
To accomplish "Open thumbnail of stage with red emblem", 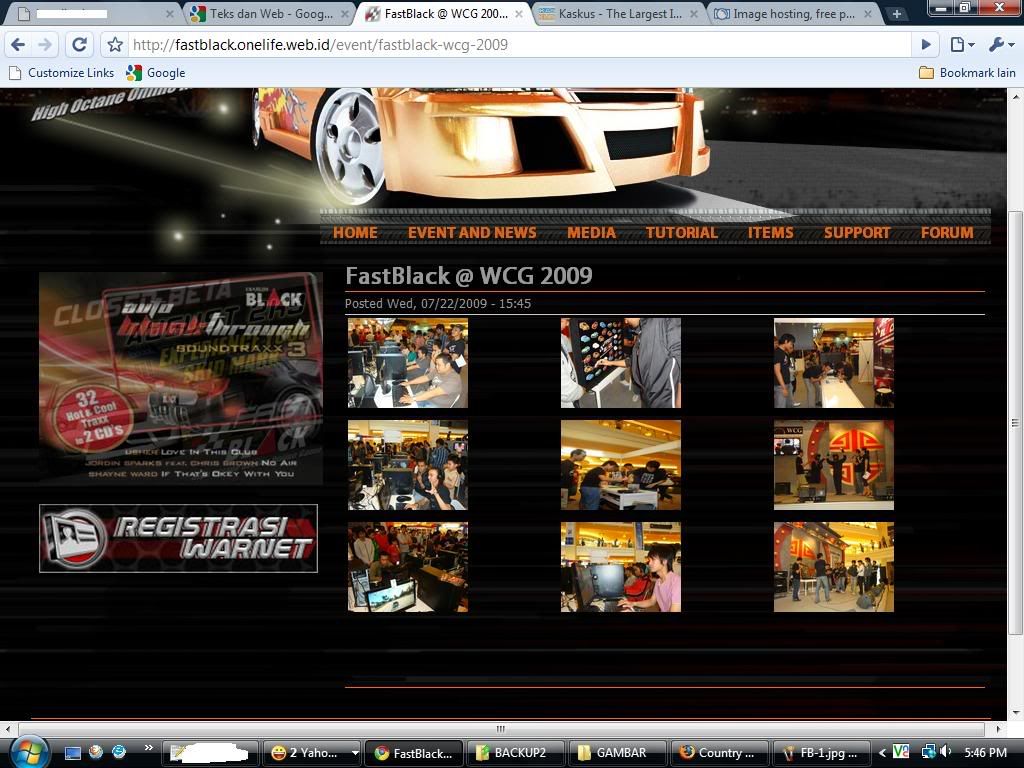I will 833,465.
